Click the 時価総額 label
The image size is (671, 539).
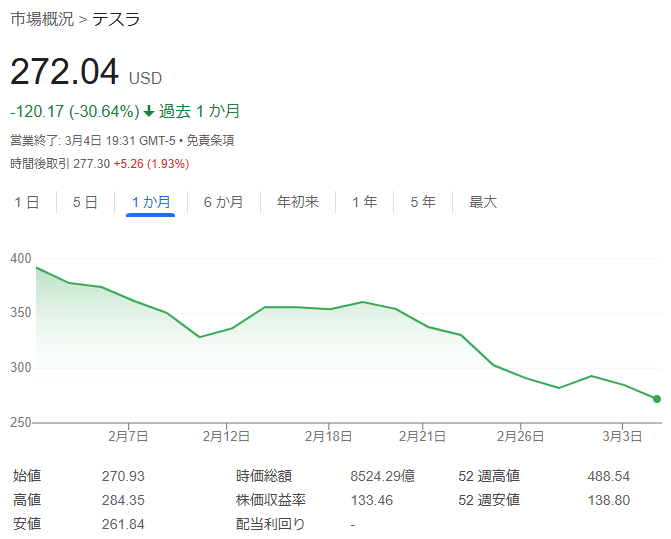coord(264,476)
